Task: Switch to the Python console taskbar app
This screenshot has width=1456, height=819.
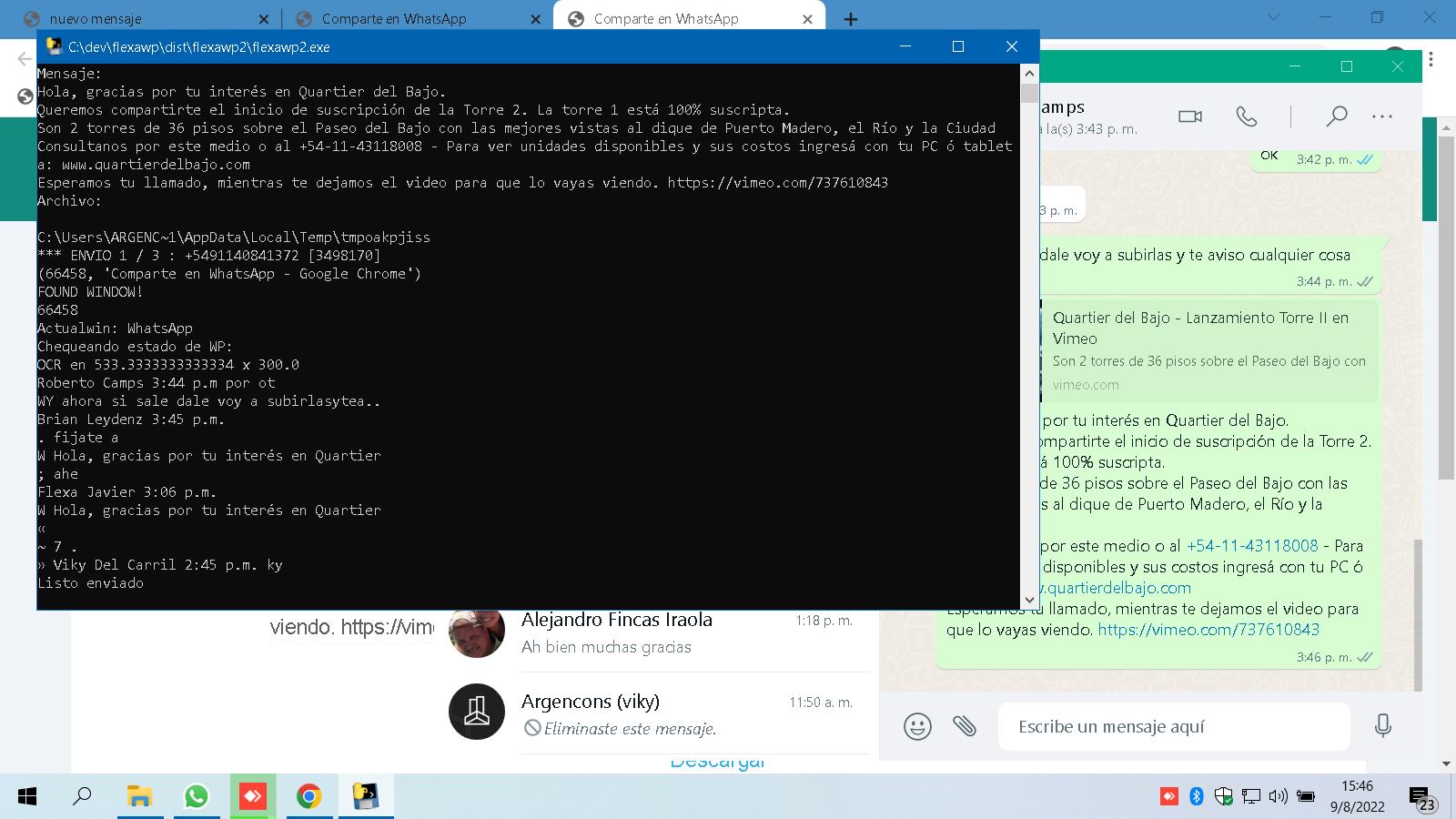Action: (365, 796)
